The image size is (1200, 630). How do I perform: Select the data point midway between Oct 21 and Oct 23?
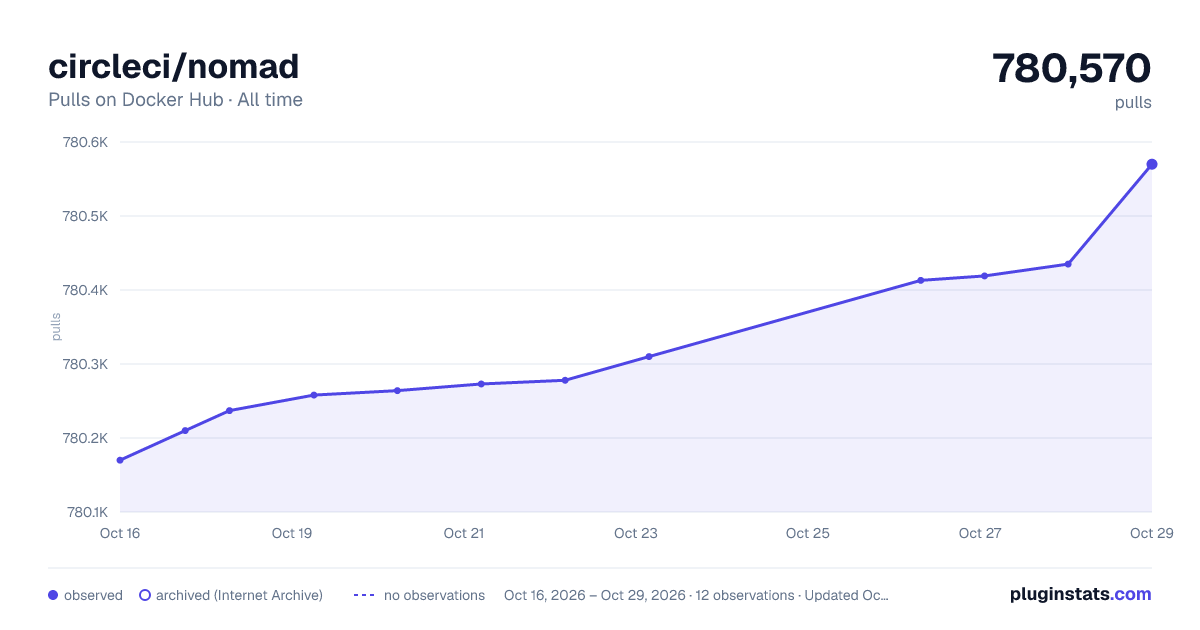pos(565,380)
